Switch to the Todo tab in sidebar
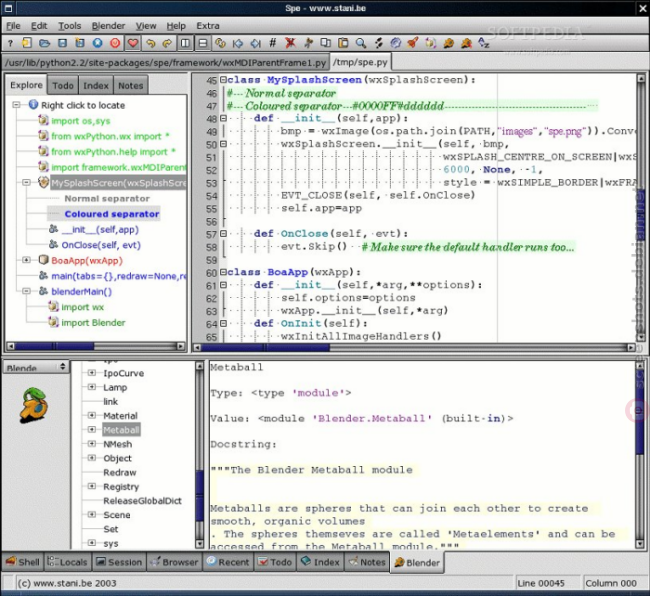 click(x=63, y=85)
